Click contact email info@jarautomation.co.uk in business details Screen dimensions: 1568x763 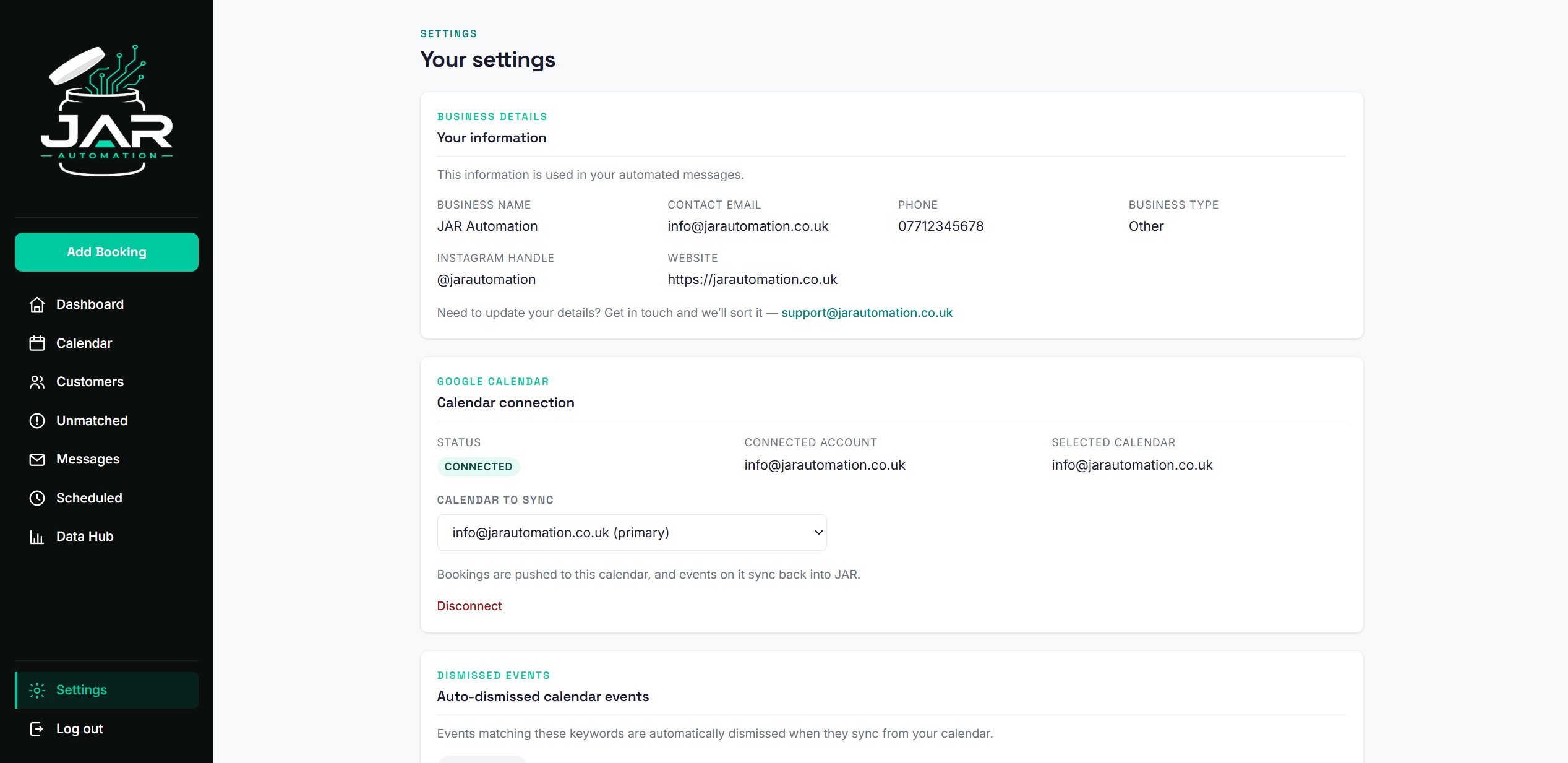click(748, 226)
